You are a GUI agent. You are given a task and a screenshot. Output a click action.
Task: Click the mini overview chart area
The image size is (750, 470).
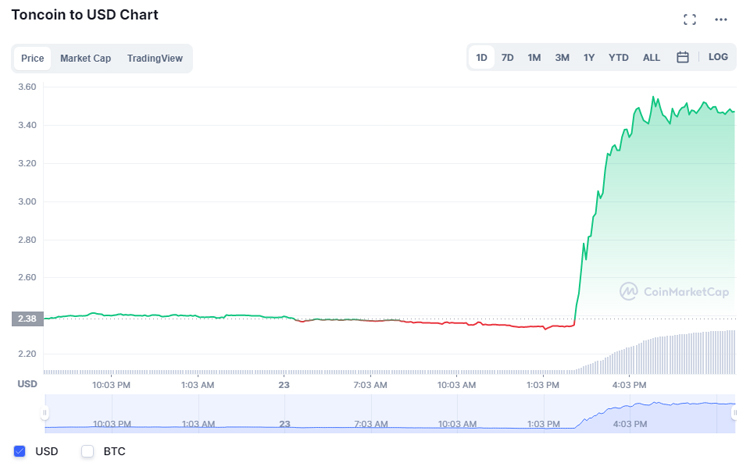390,414
